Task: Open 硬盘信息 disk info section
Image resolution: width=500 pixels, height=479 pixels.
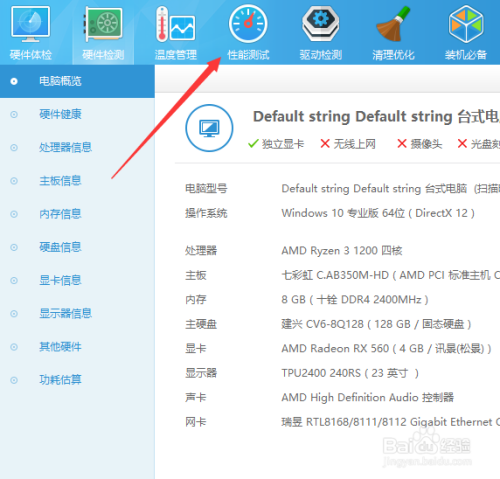Action: [60, 247]
